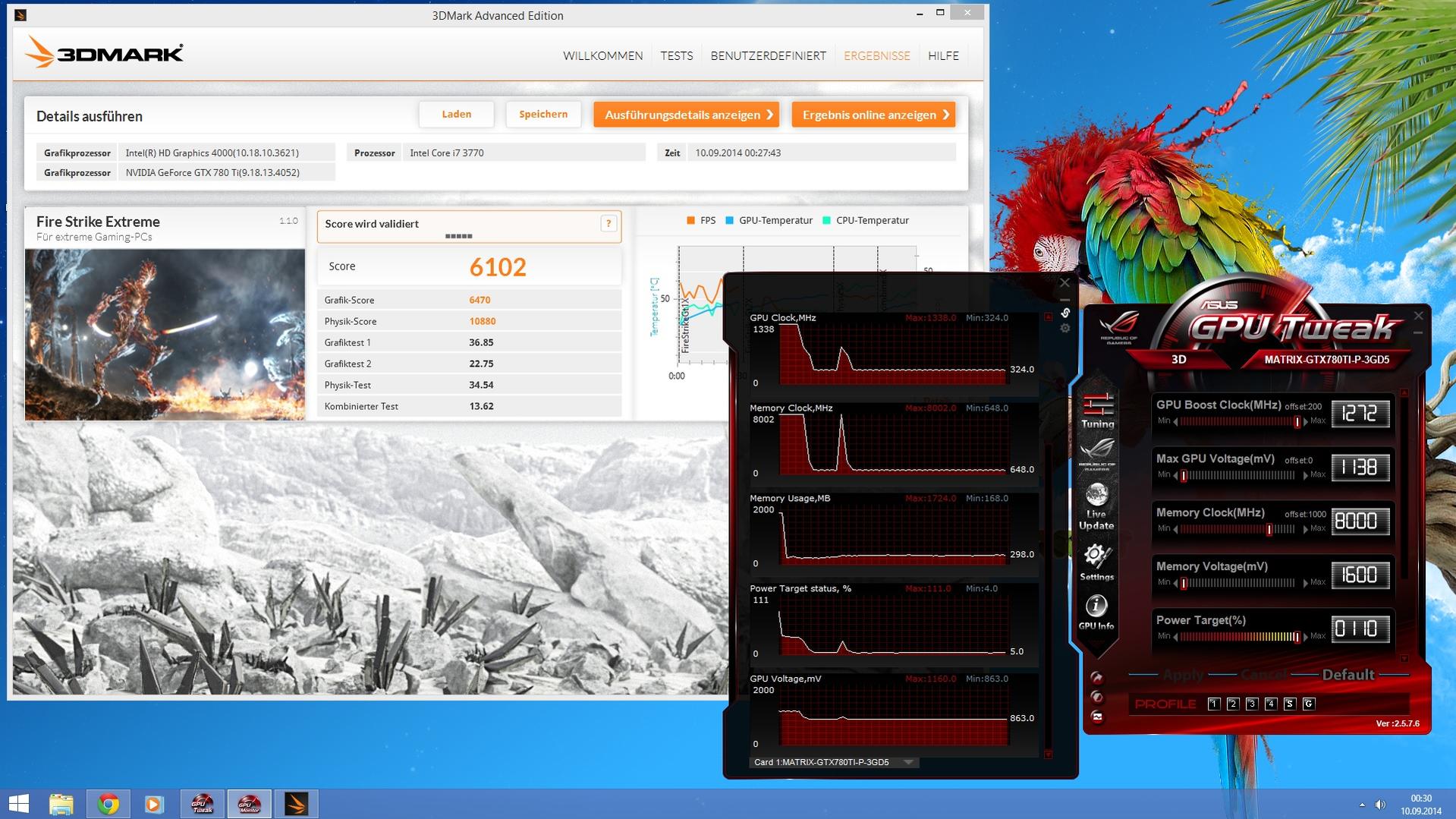Click Memory Voltage value field 1600

[1360, 575]
